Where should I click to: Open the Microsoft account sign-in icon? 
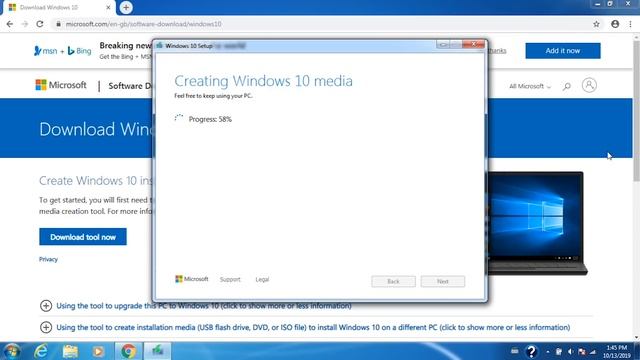[589, 85]
